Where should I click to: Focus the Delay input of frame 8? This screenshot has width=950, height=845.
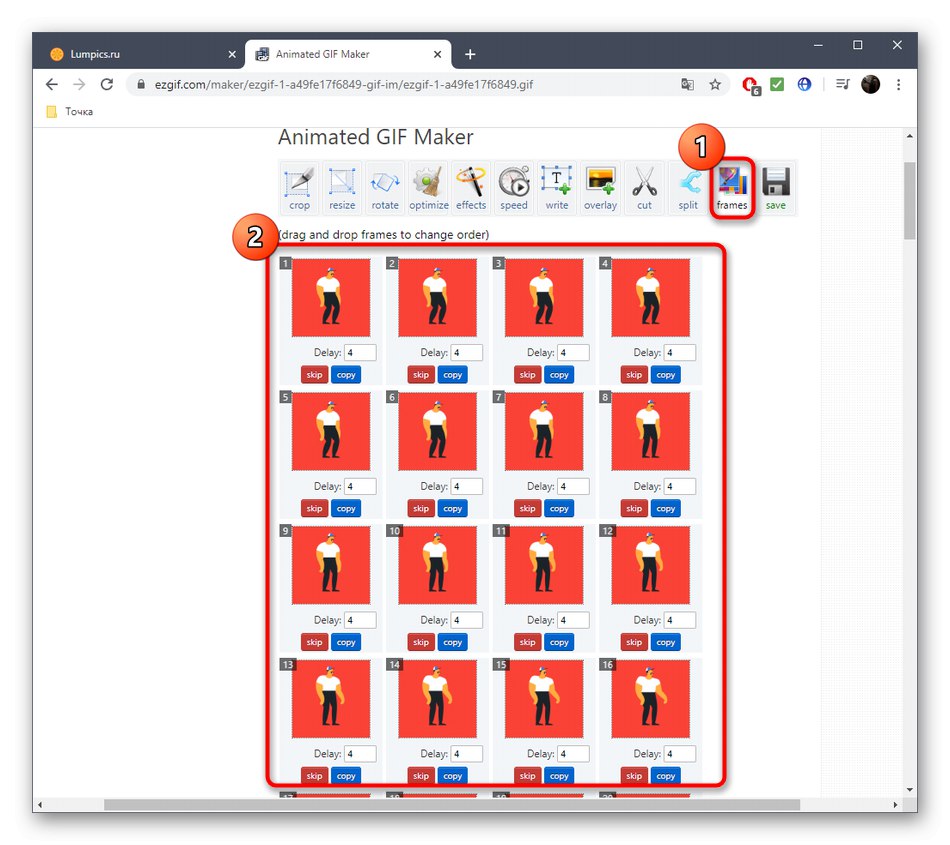click(x=680, y=486)
